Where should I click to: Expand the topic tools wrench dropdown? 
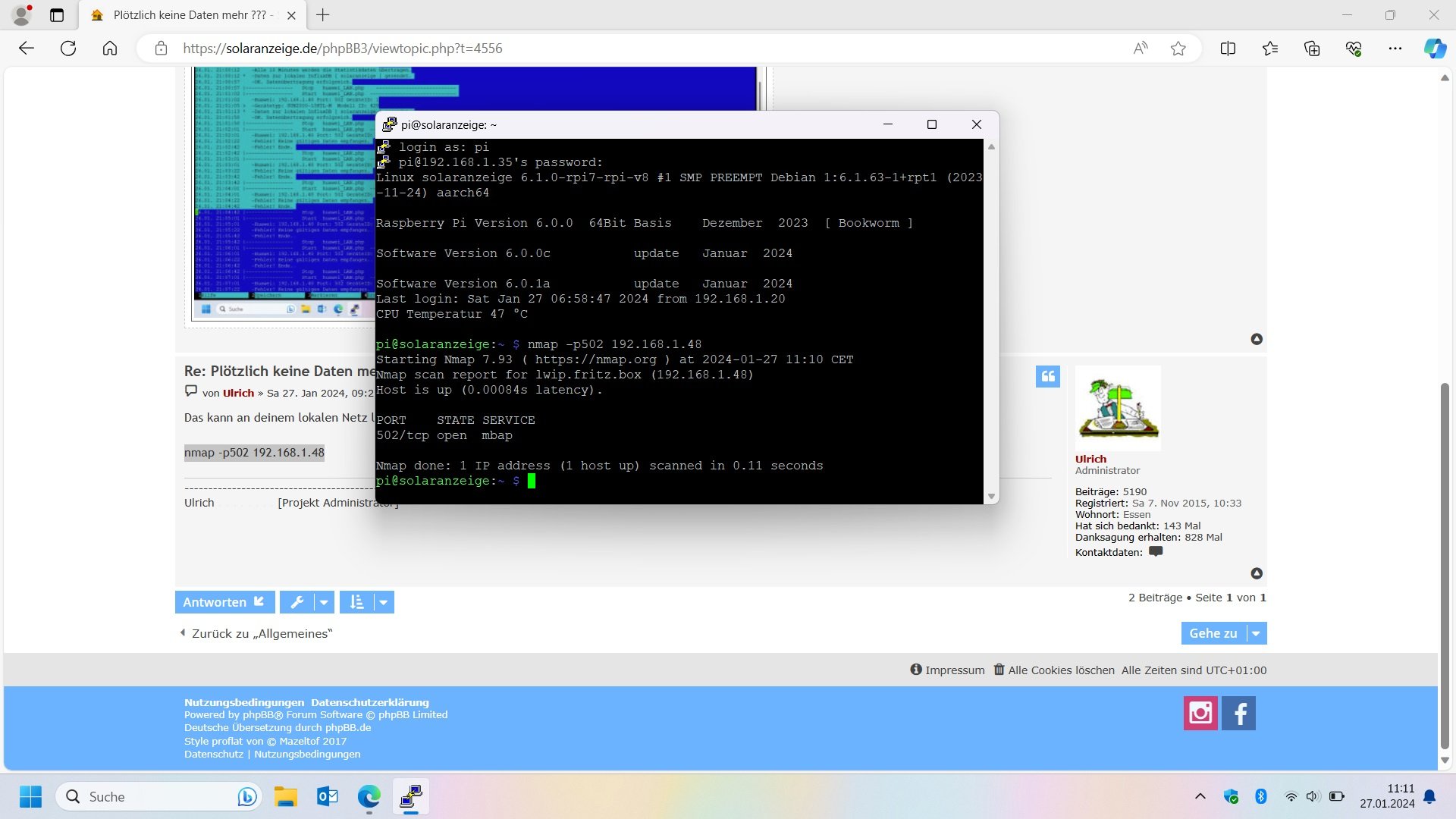click(x=324, y=602)
